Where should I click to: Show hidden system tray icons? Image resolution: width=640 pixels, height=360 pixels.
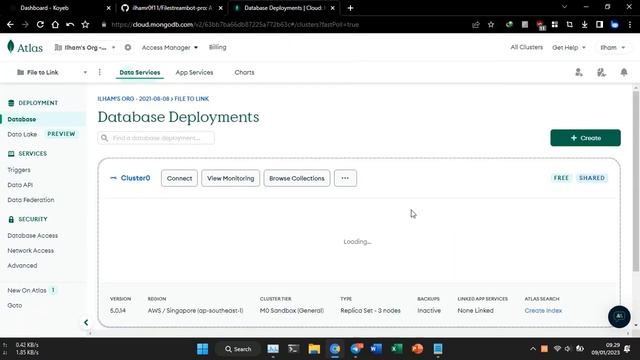(533, 349)
